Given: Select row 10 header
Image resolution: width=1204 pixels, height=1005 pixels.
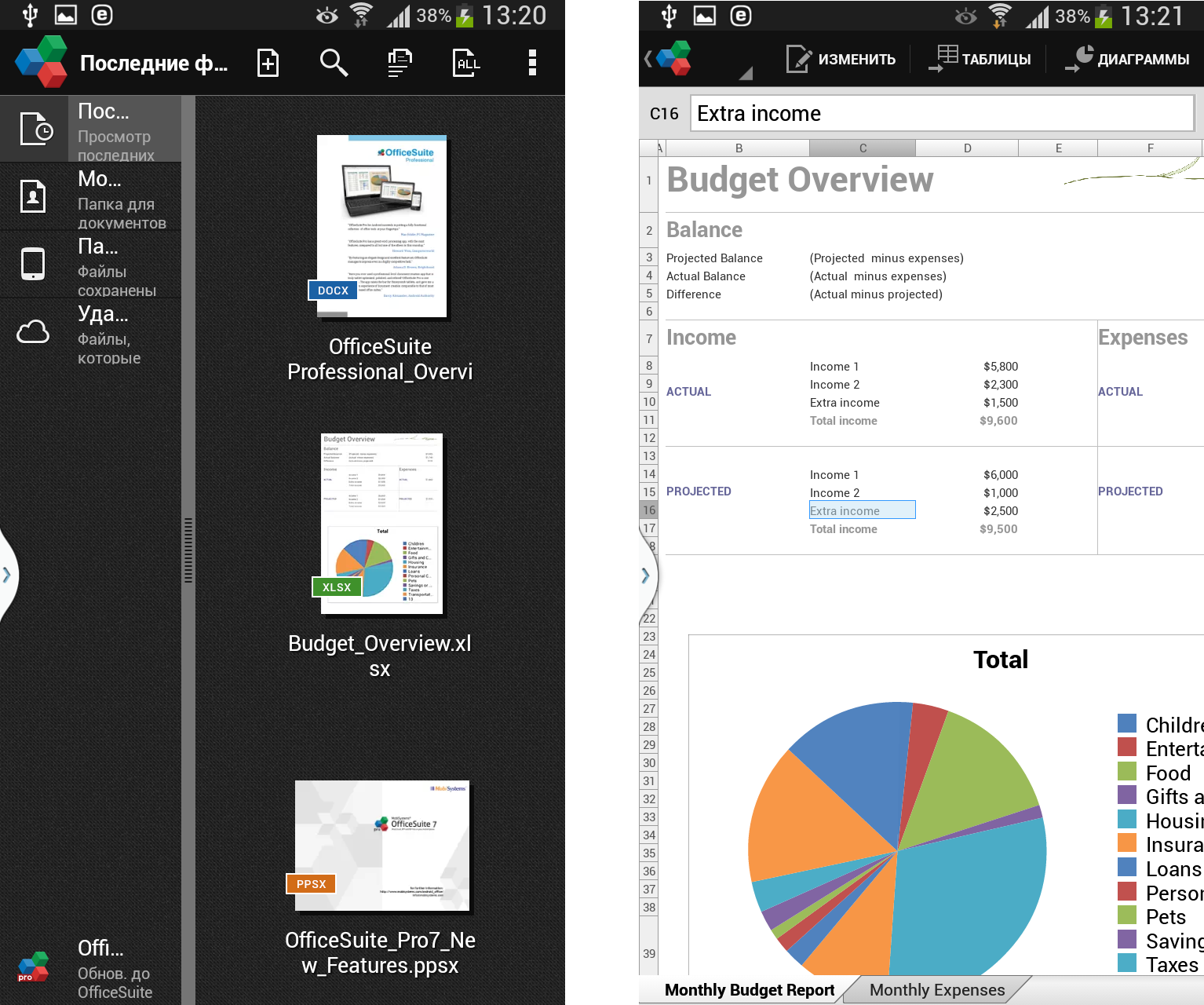Looking at the screenshot, I should click(x=649, y=402).
